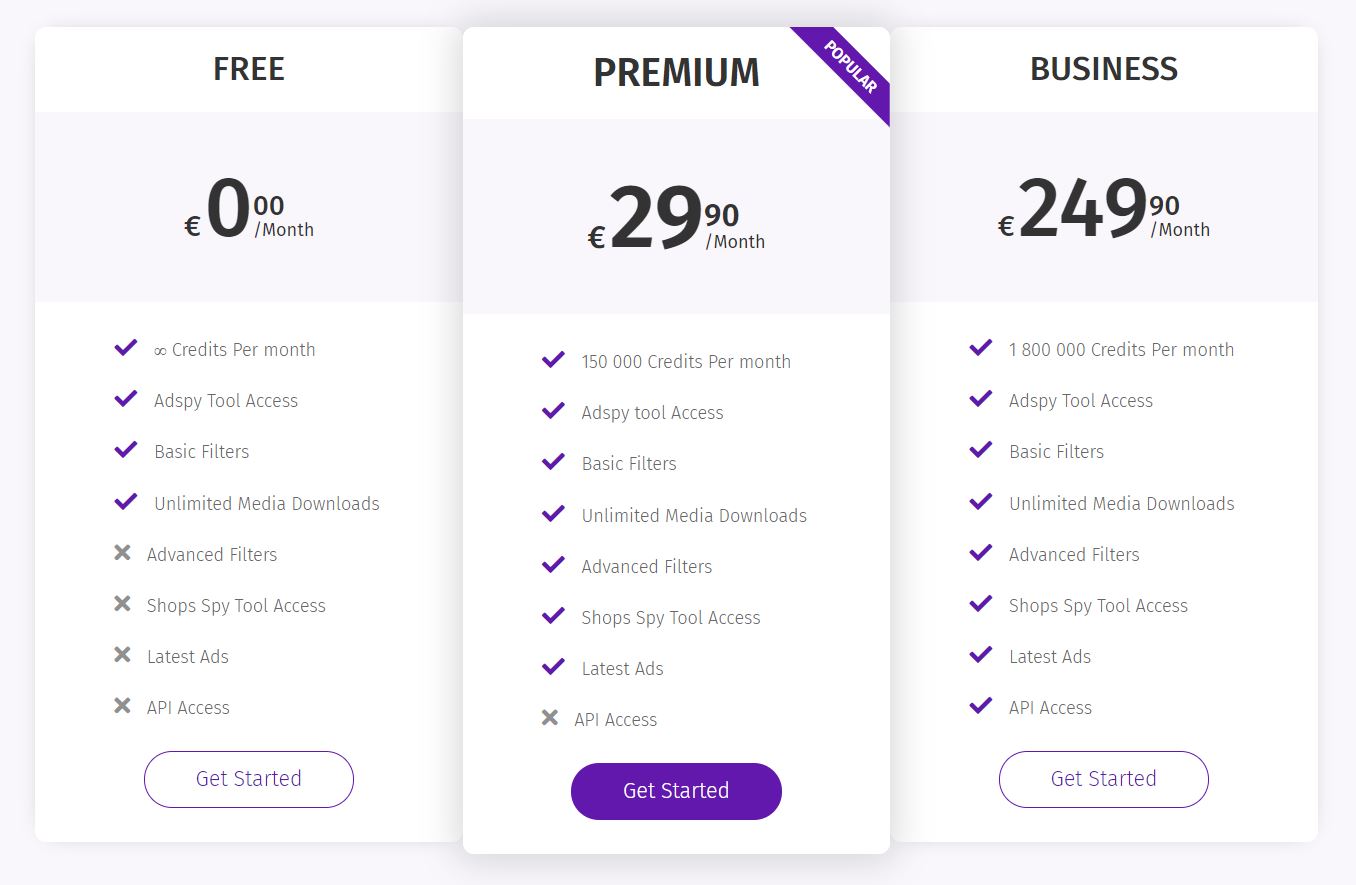Viewport: 1356px width, 885px height.
Task: Select the BUSINESS plan header
Action: (x=1104, y=69)
